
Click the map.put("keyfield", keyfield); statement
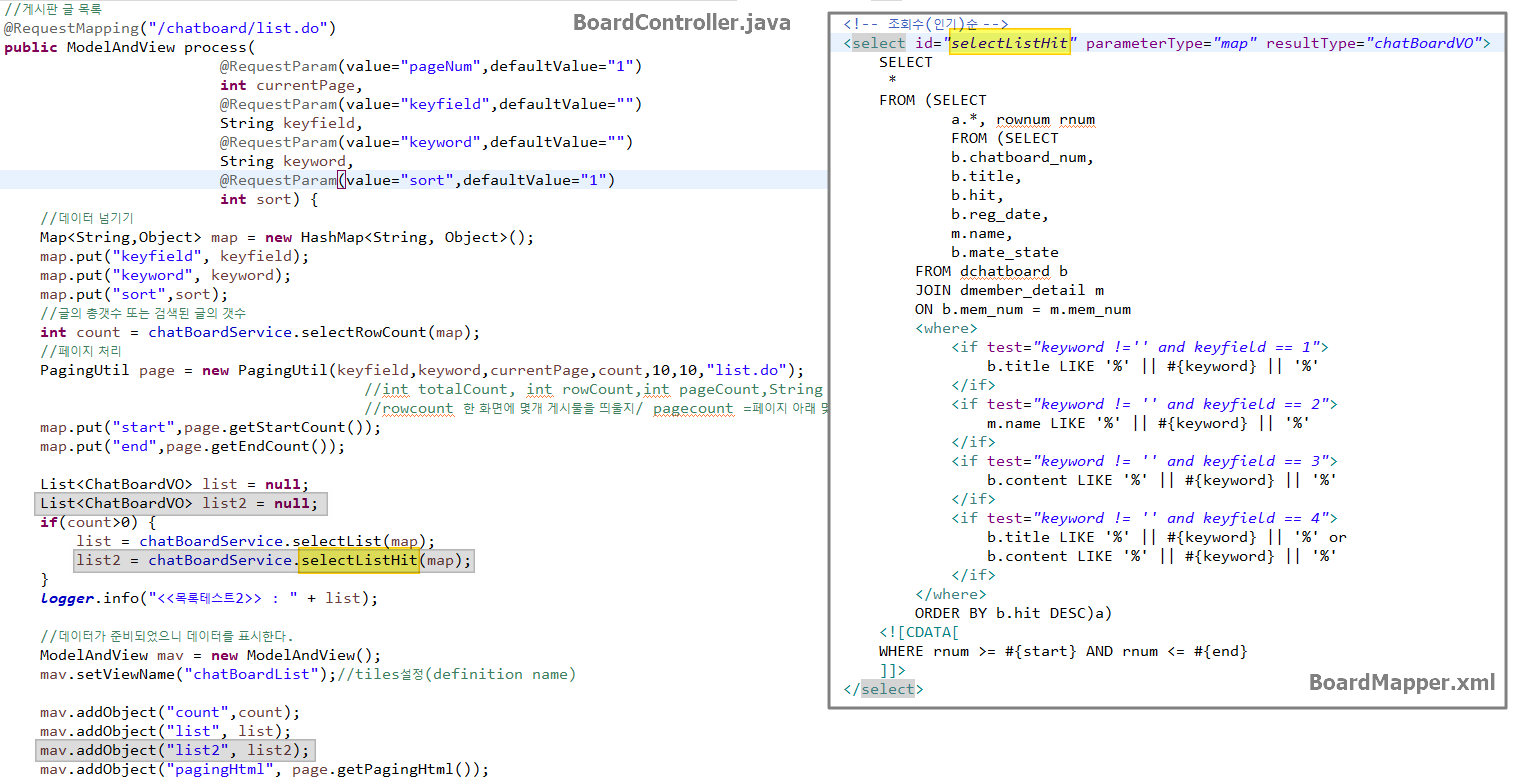175,256
